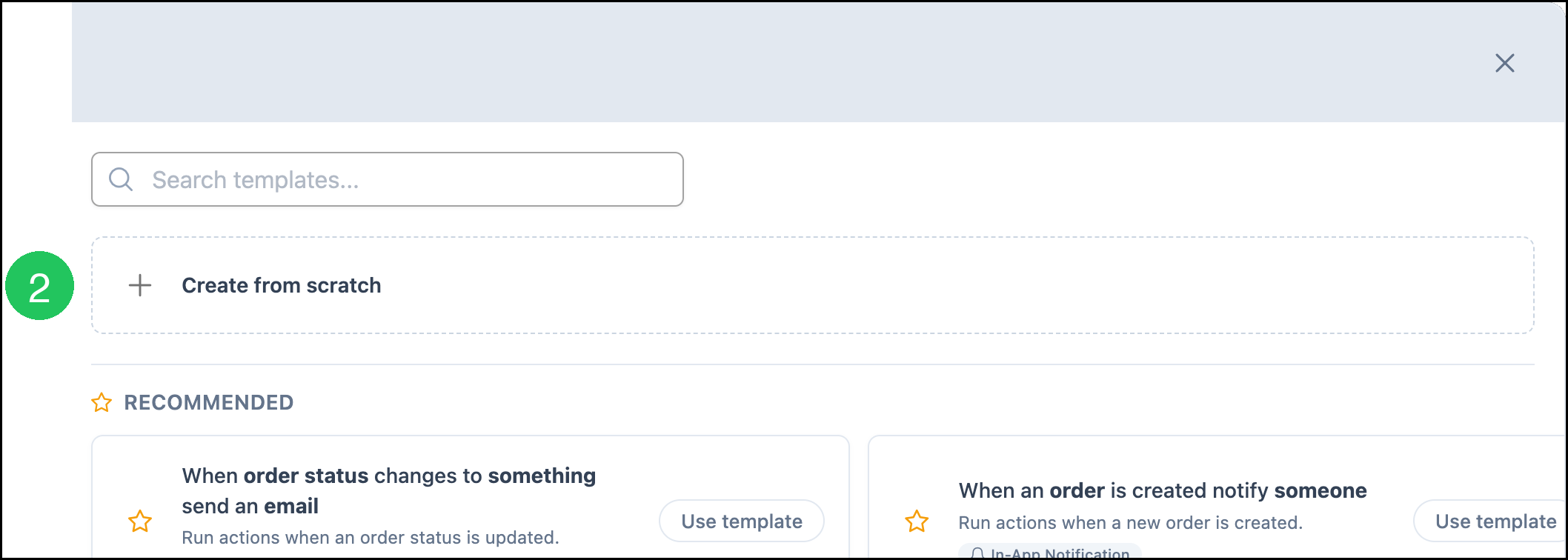Click the star icon on order status template
Image resolution: width=1568 pixels, height=560 pixels.
140,521
